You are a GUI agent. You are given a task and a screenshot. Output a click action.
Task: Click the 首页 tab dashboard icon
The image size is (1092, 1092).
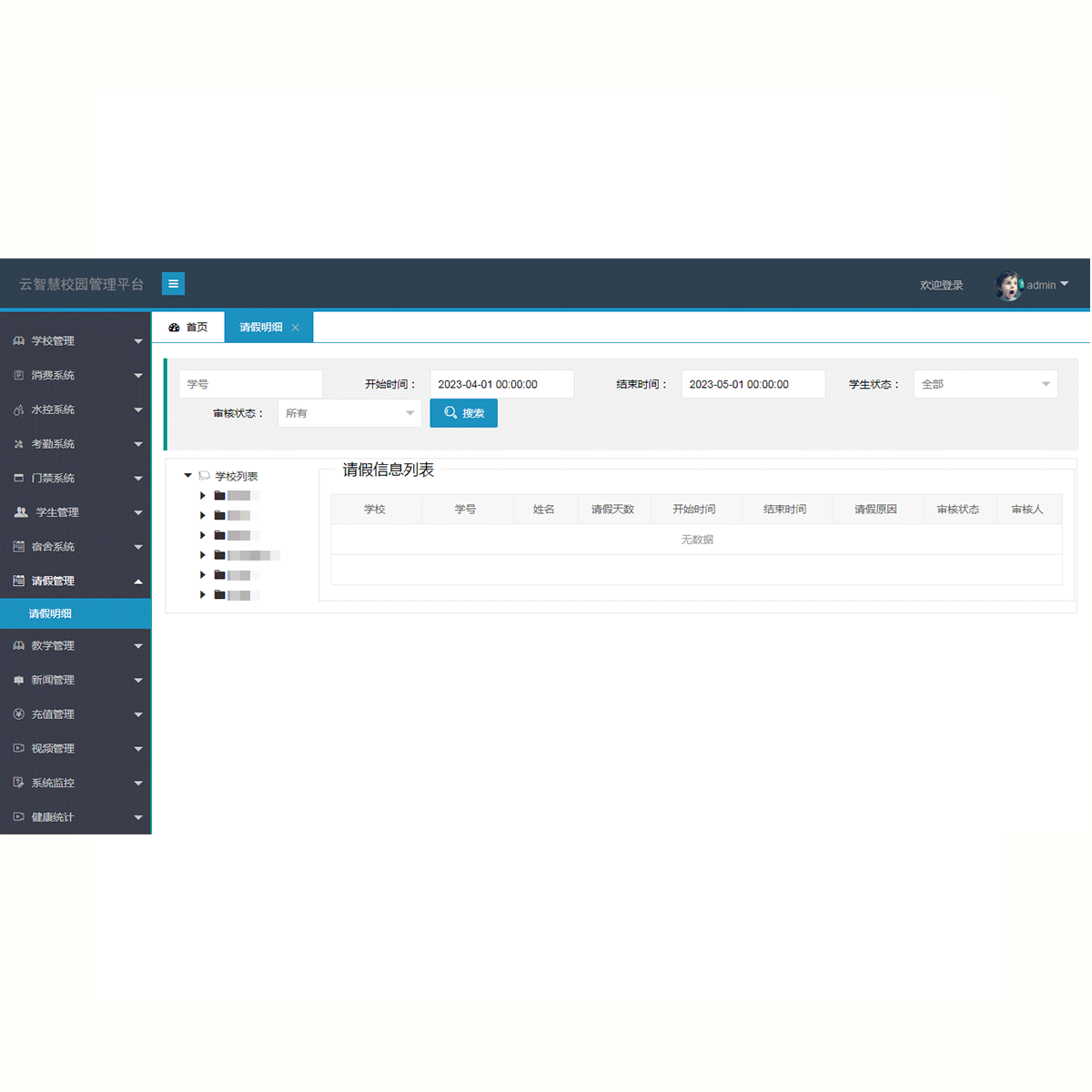(174, 328)
